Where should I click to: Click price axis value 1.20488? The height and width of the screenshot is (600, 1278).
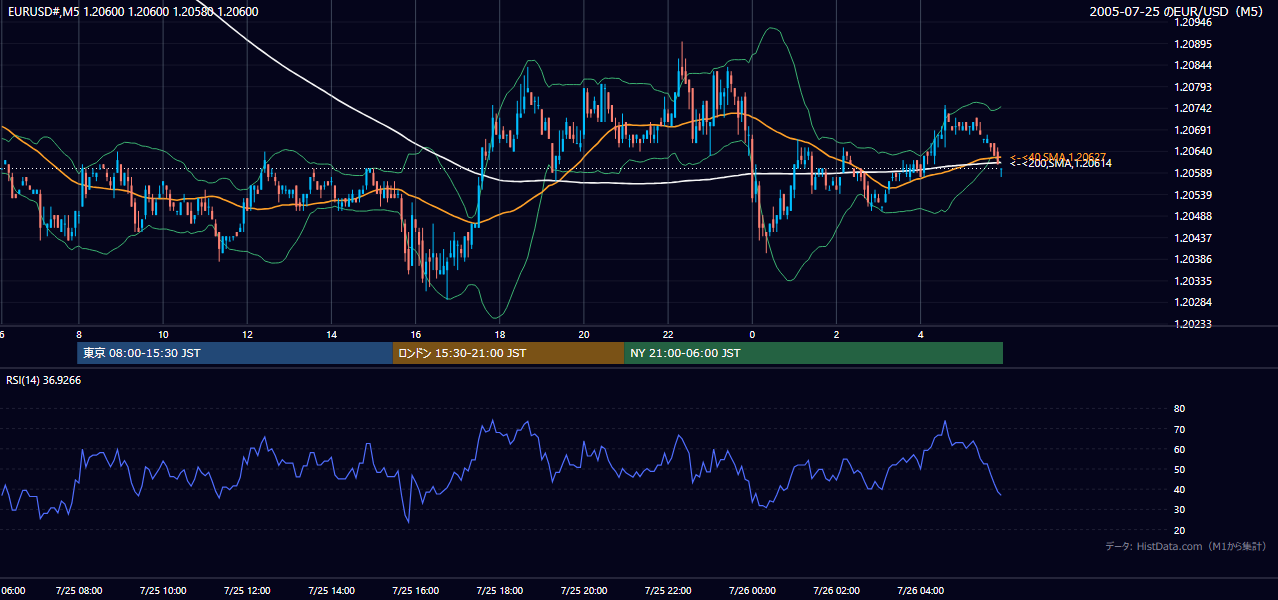[1194, 216]
